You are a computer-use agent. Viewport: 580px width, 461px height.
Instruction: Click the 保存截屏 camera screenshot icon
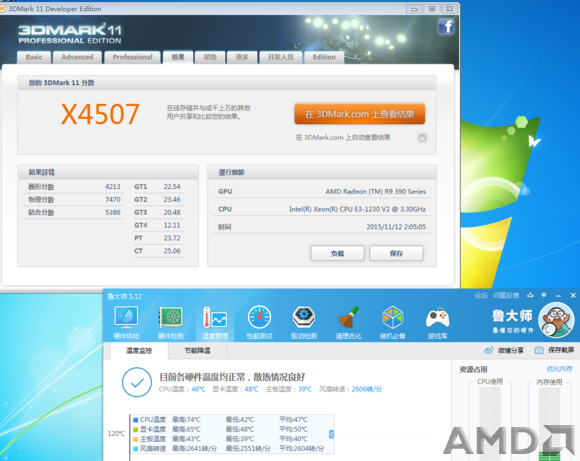(x=539, y=350)
